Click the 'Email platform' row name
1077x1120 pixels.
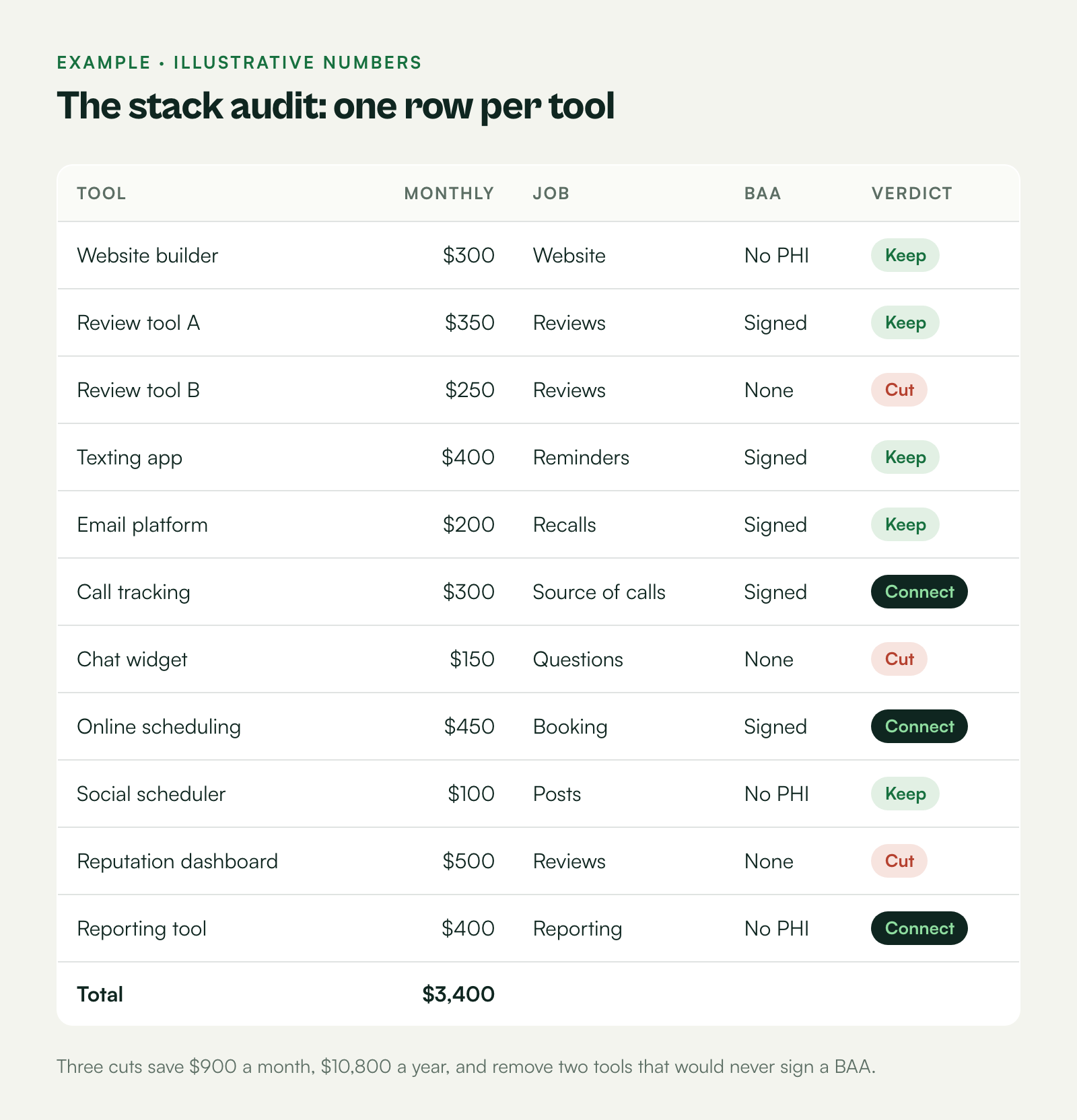pos(143,525)
